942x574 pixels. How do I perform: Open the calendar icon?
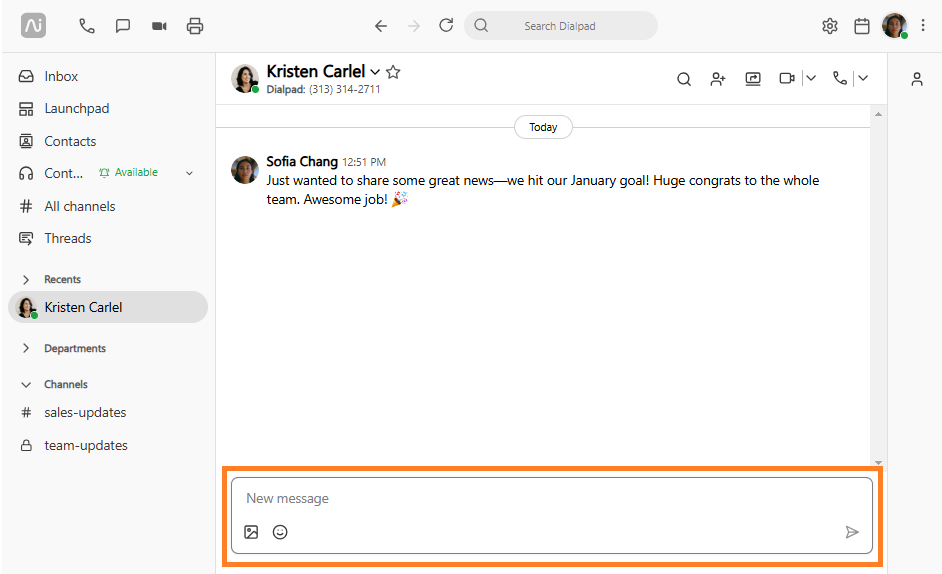(861, 26)
